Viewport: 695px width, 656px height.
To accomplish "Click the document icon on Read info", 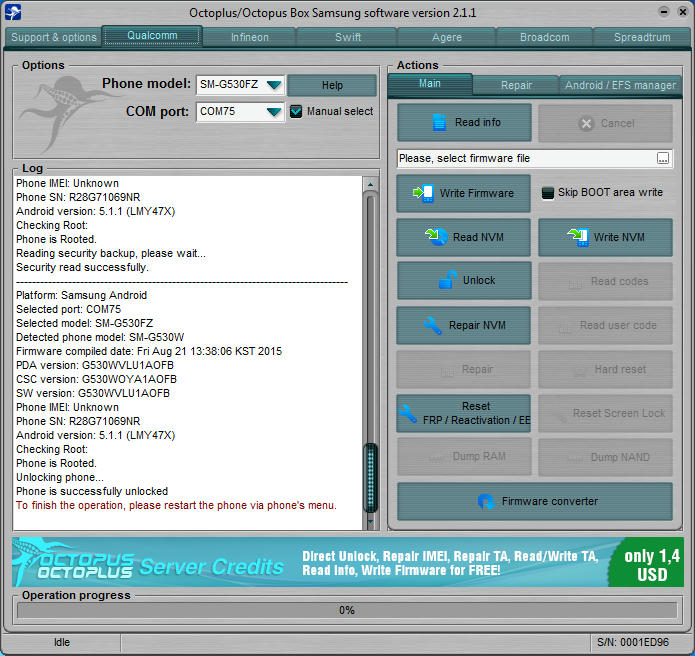I will (439, 122).
